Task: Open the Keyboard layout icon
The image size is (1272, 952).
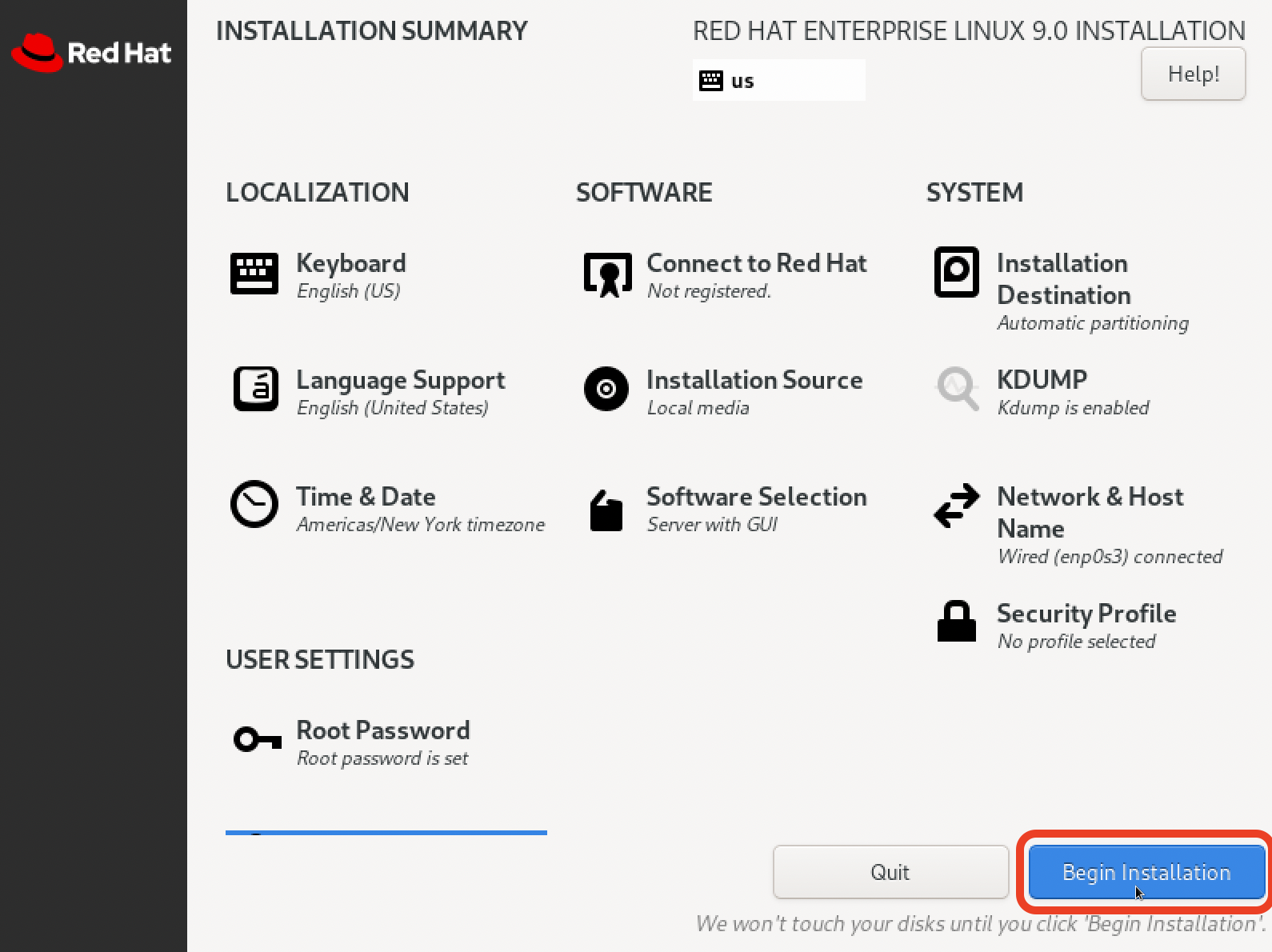Action: tap(254, 274)
